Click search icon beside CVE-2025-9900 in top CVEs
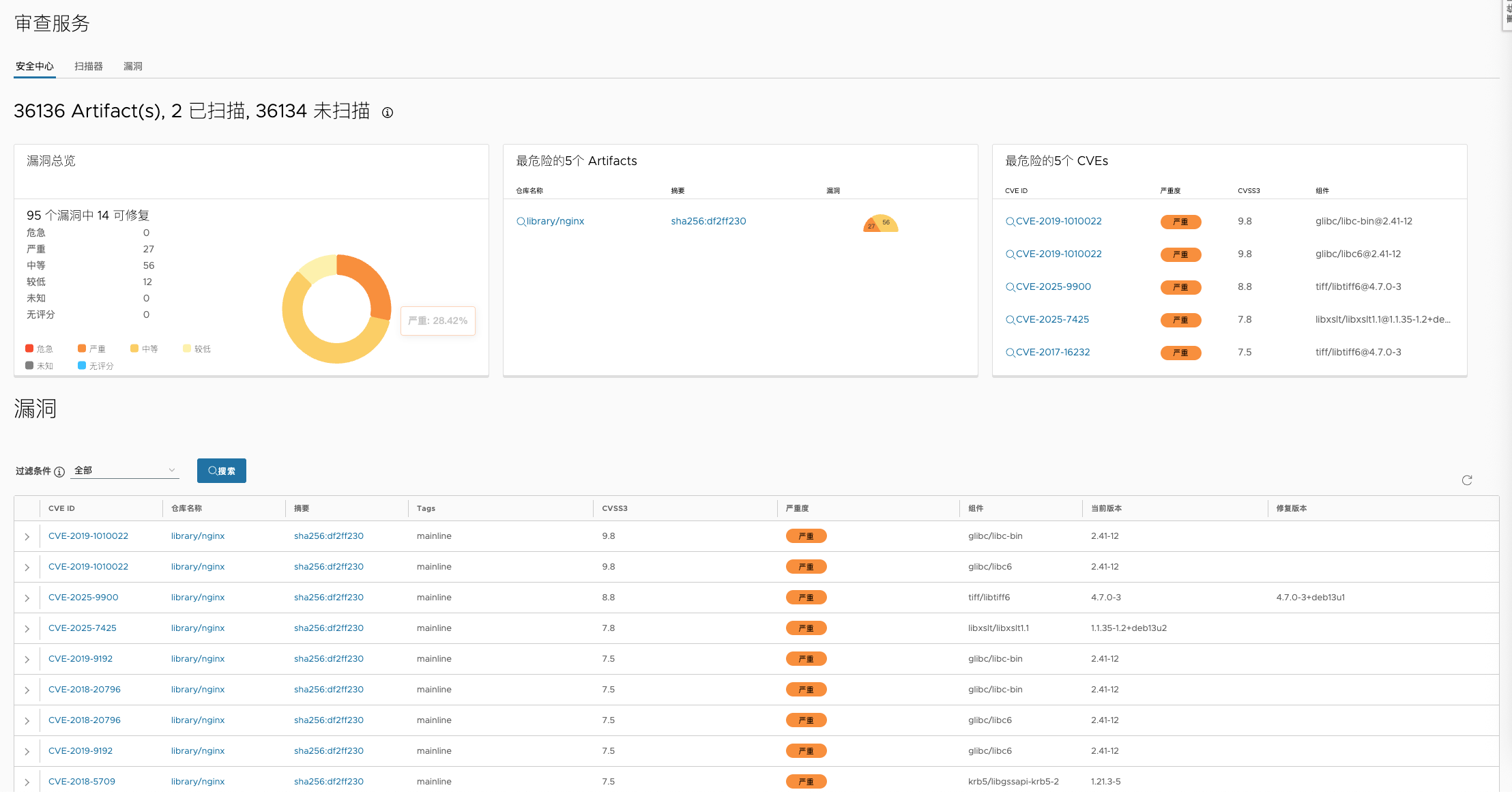 pyautogui.click(x=1010, y=287)
